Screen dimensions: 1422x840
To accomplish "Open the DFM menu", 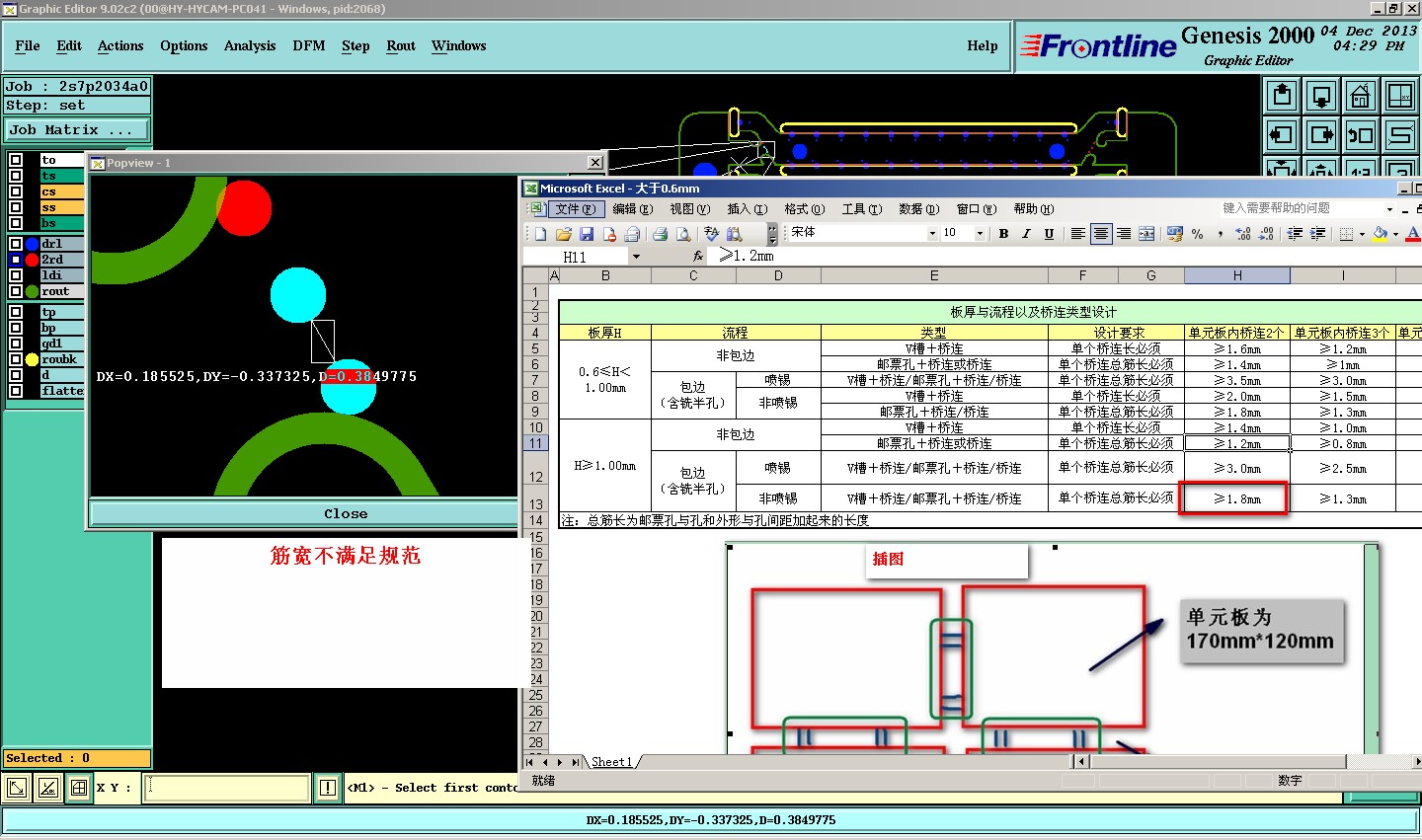I will tap(309, 45).
